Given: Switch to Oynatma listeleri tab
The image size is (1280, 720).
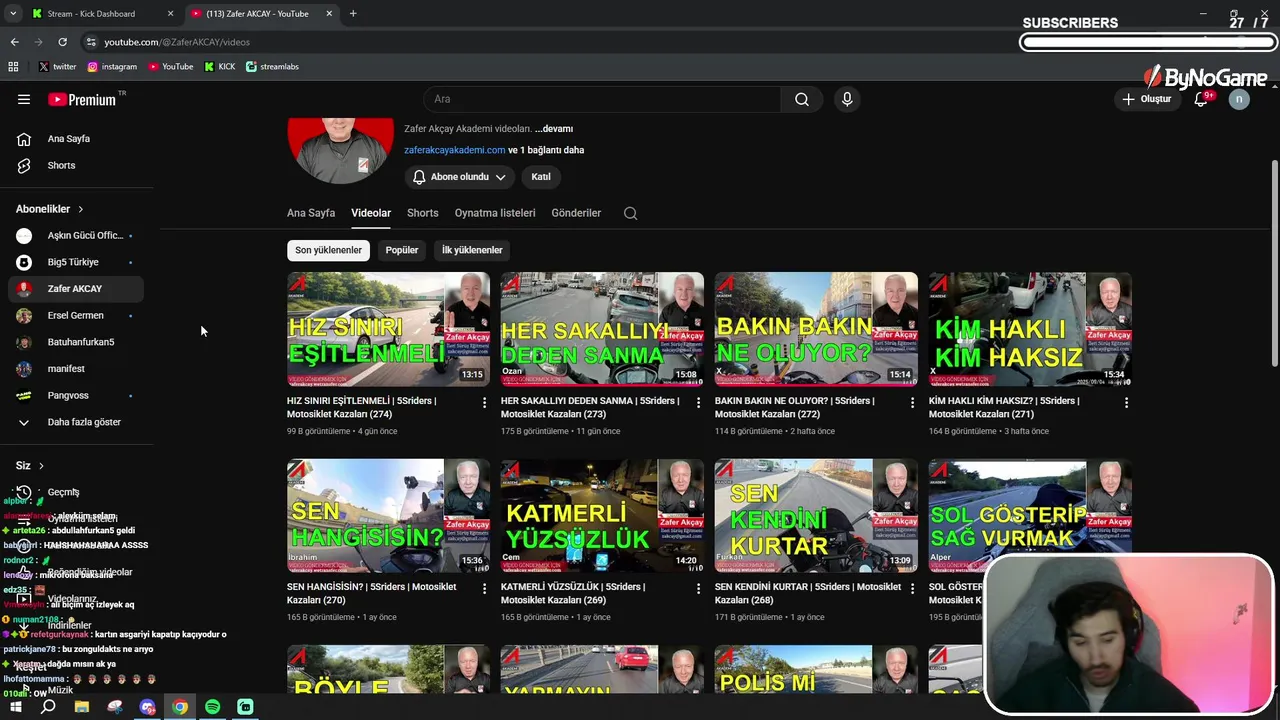Looking at the screenshot, I should [495, 213].
